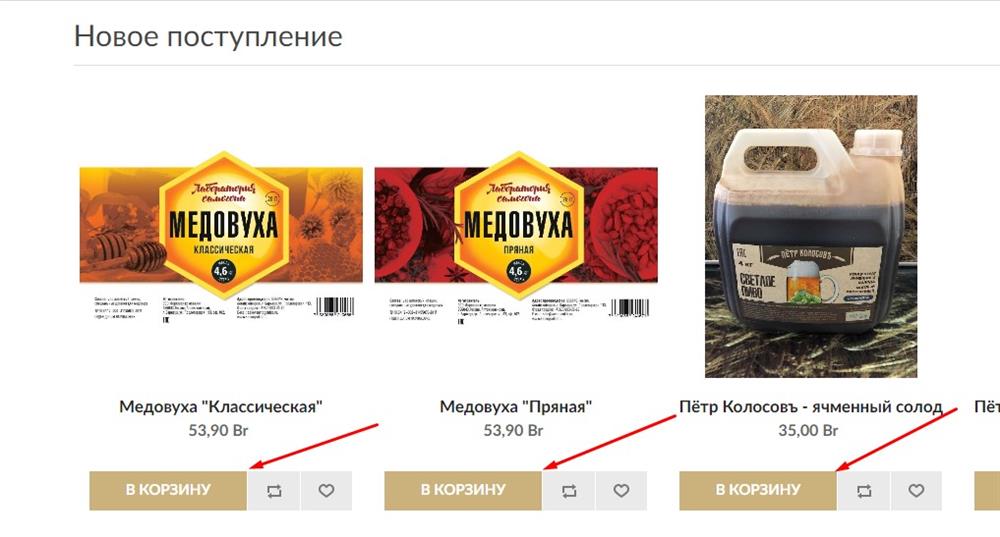Put Пётр Колосовъ ячменный солод in cart
Screen dimensions: 1000x537
[x=758, y=490]
